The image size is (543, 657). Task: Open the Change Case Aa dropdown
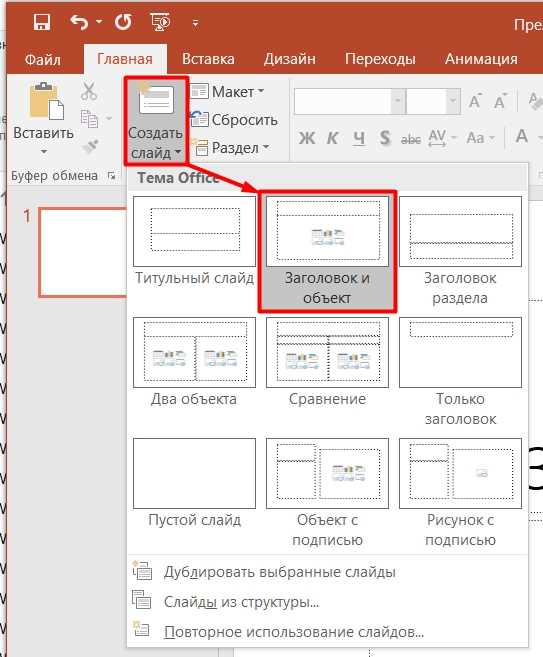click(481, 137)
